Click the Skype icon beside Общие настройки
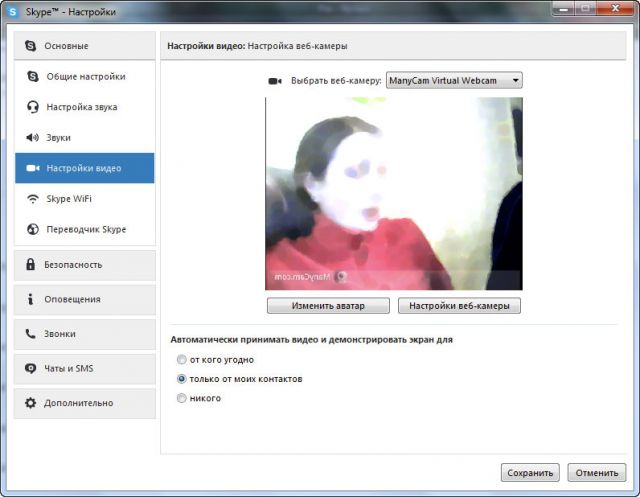 [33, 76]
